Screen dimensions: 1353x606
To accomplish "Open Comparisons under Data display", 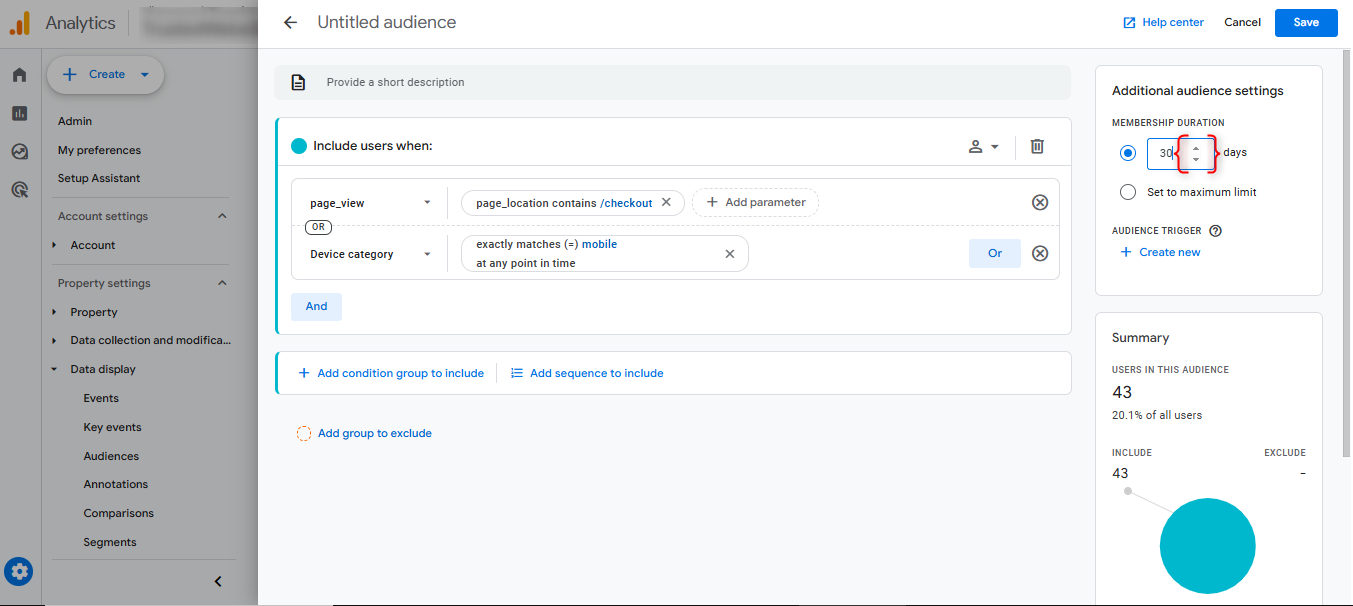I will tap(118, 513).
